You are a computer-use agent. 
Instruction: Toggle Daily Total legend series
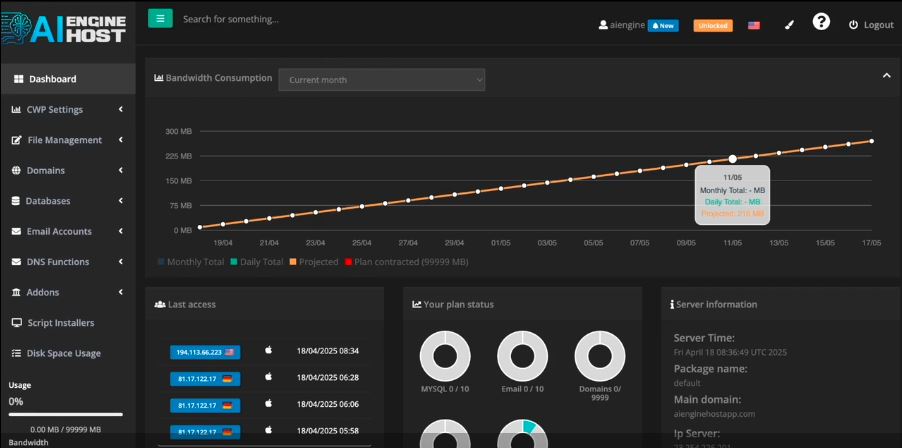pyautogui.click(x=257, y=262)
